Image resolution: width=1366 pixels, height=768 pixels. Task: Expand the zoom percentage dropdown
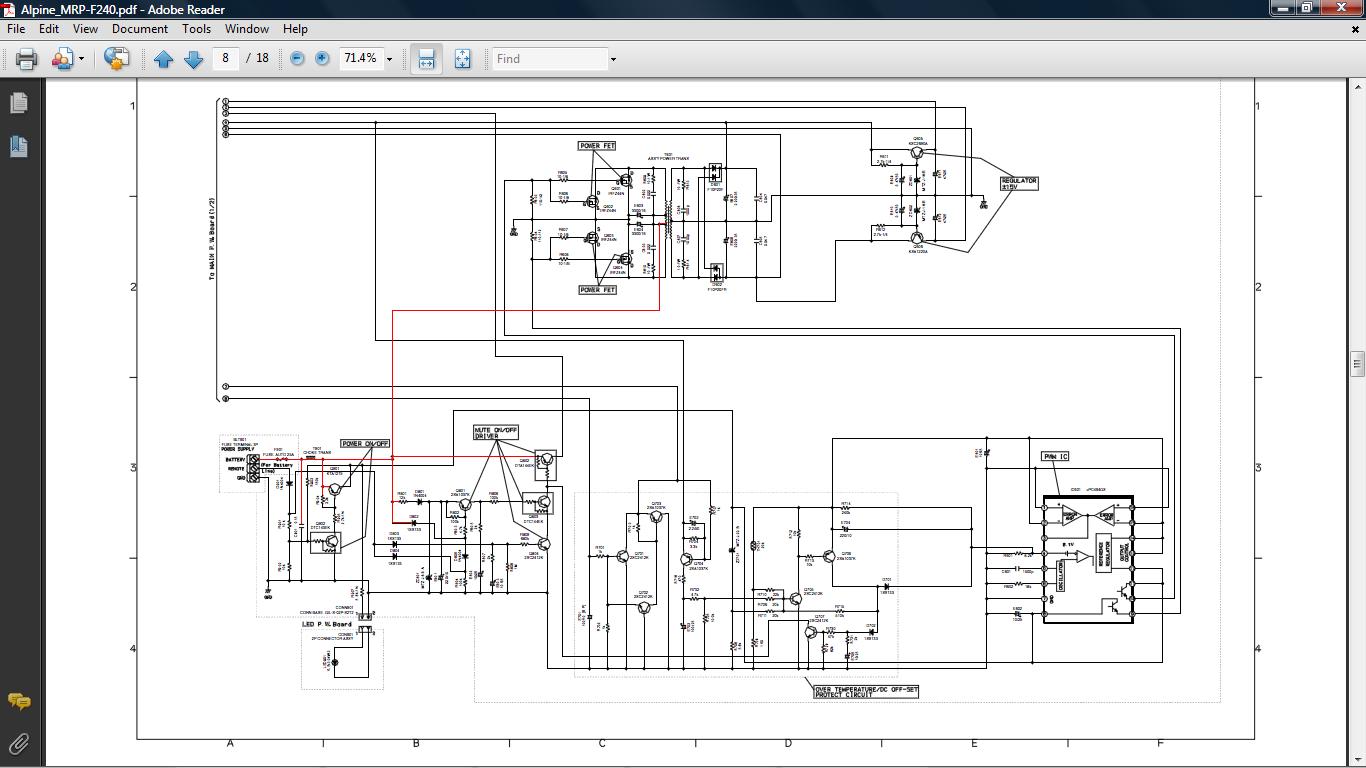(389, 59)
